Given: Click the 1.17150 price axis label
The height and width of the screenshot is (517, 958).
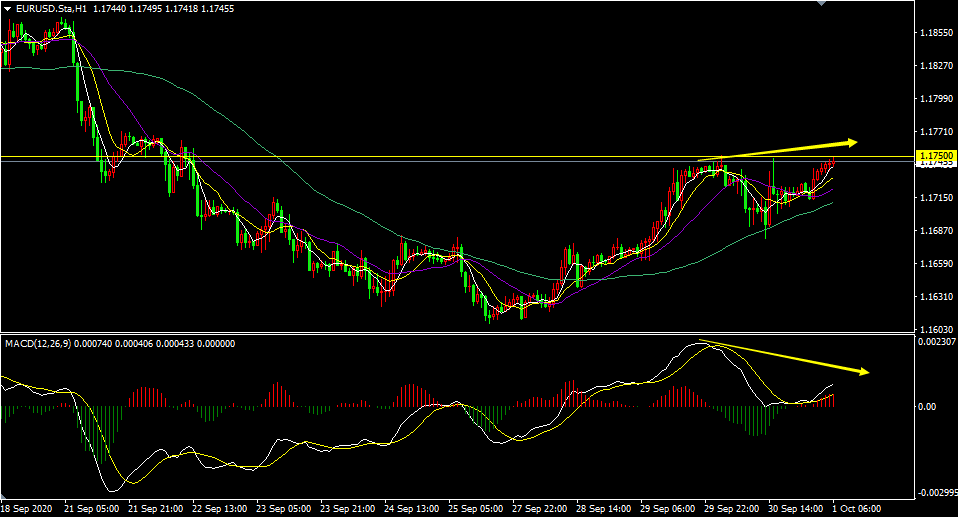Looking at the screenshot, I should [x=937, y=197].
